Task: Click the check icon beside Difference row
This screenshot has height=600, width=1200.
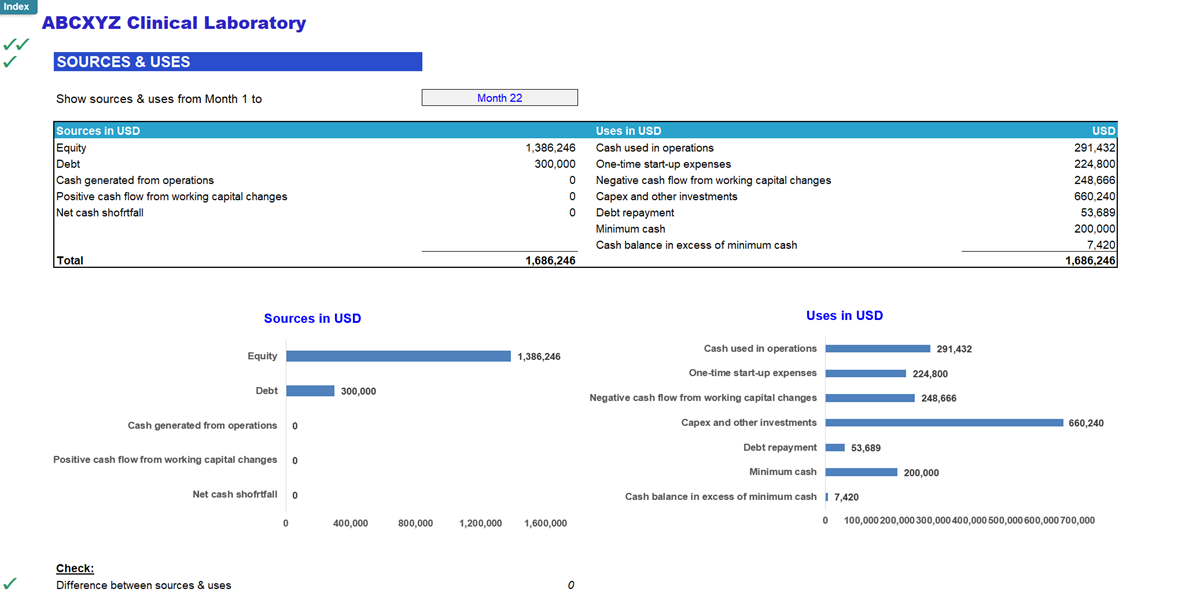Action: coord(10,584)
